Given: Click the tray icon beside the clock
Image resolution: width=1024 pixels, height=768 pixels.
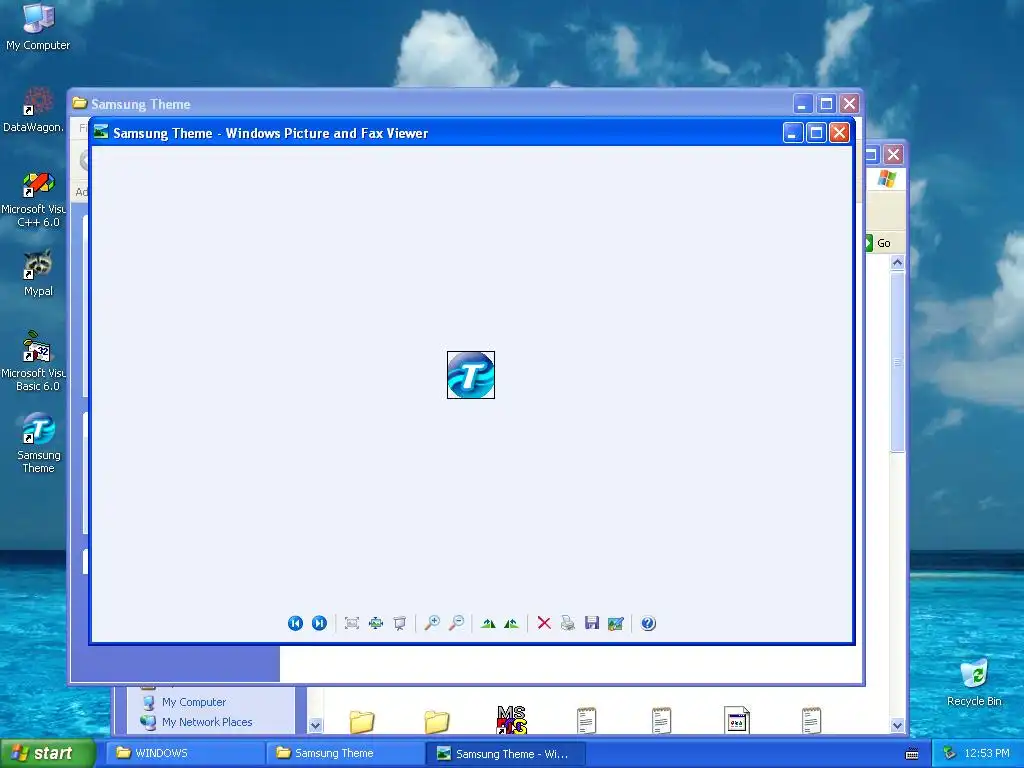Looking at the screenshot, I should [950, 753].
